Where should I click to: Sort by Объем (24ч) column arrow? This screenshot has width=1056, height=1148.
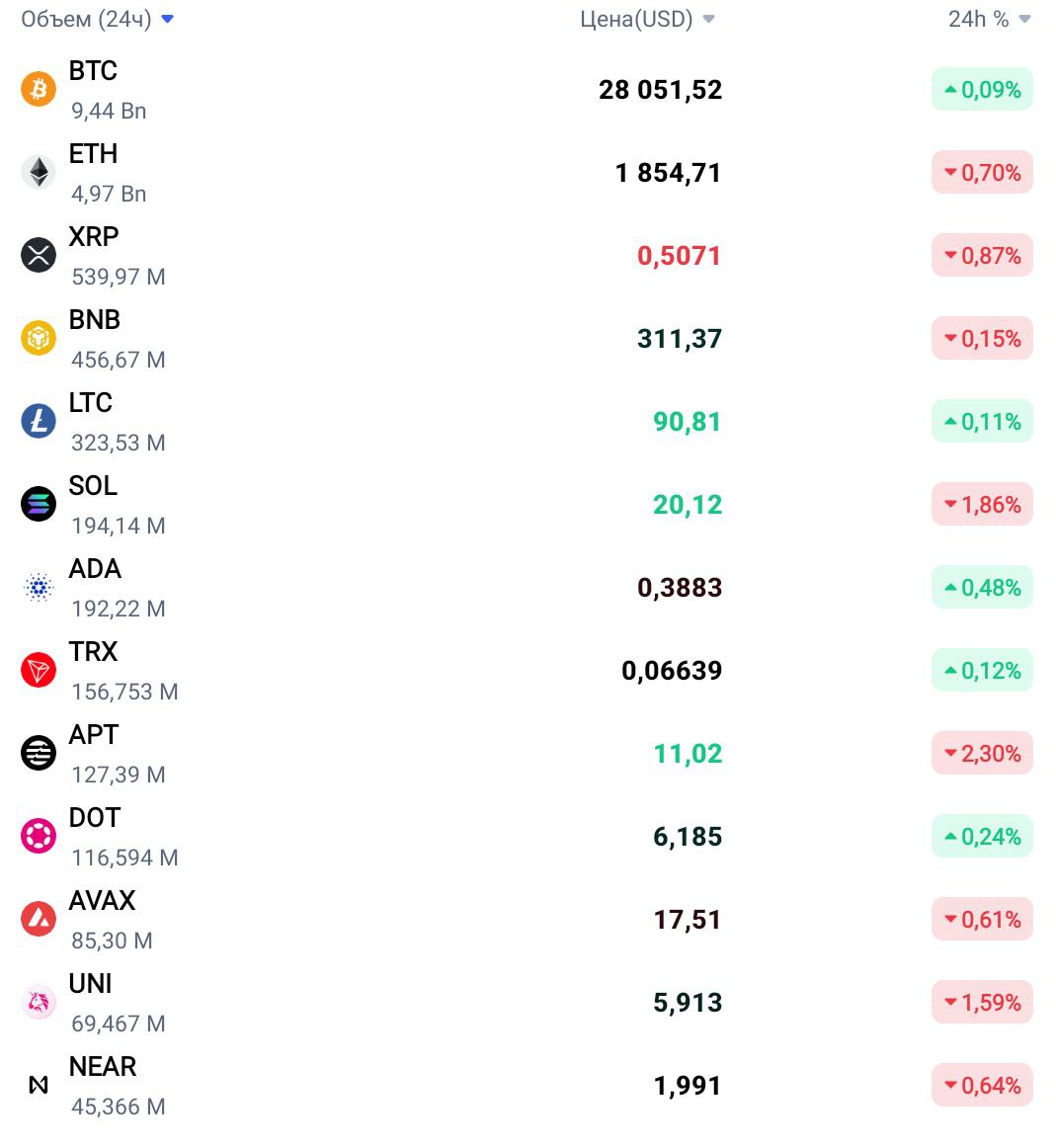(168, 19)
